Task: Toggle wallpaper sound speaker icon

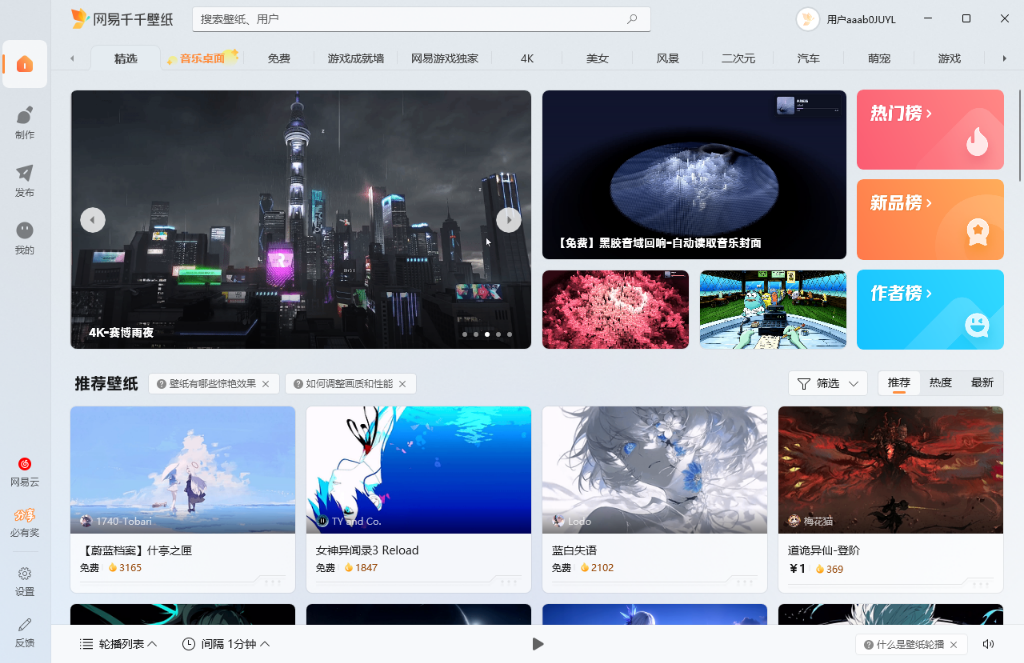Action: pos(988,644)
